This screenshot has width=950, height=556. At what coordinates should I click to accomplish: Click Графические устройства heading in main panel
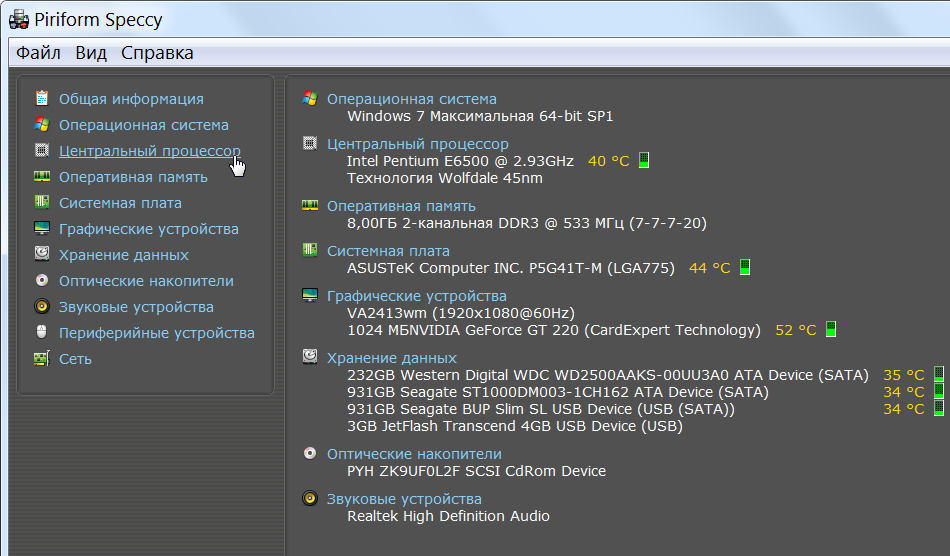pos(417,296)
